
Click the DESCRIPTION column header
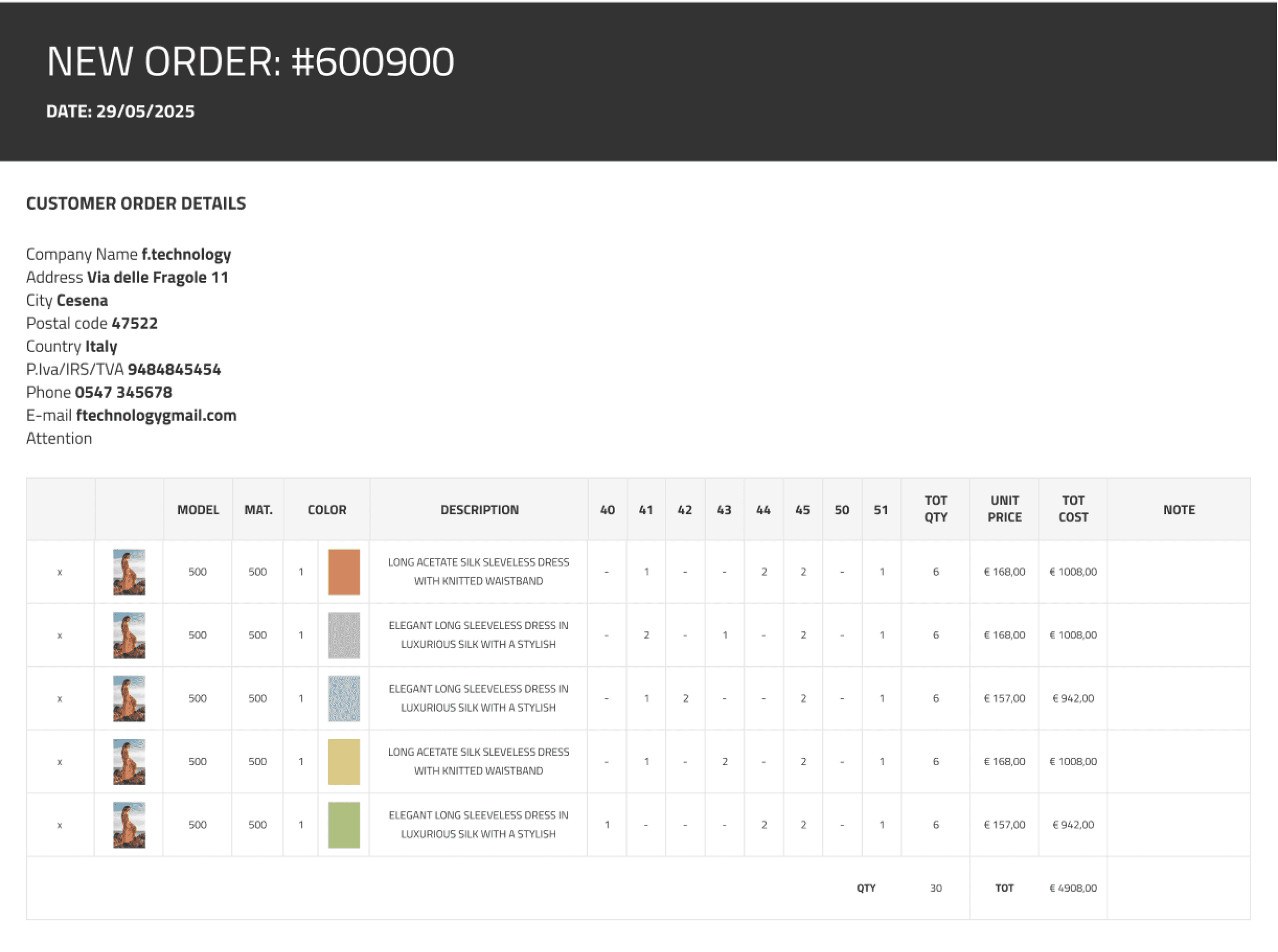(x=479, y=510)
